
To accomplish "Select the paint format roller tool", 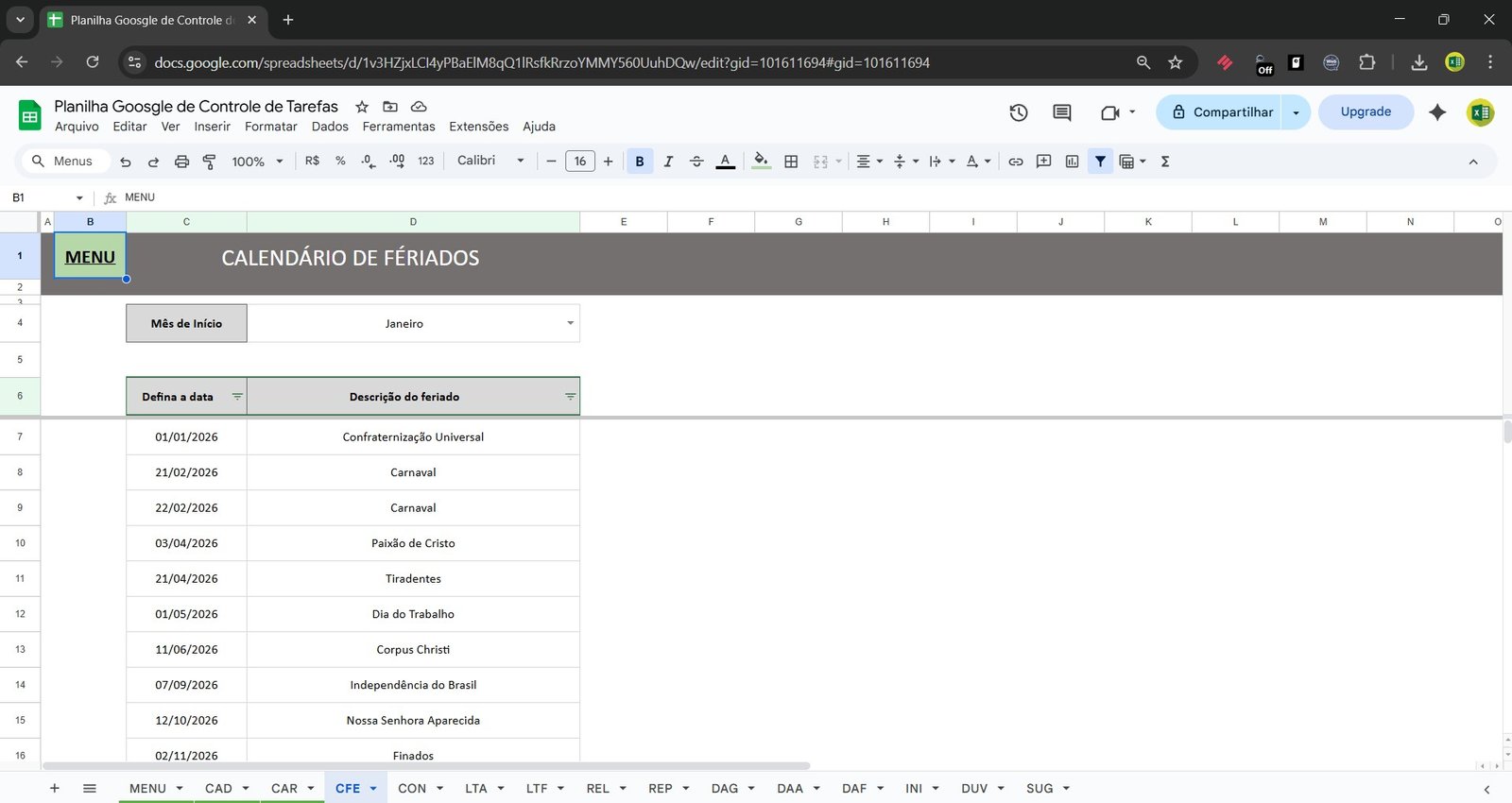I will coord(209,162).
